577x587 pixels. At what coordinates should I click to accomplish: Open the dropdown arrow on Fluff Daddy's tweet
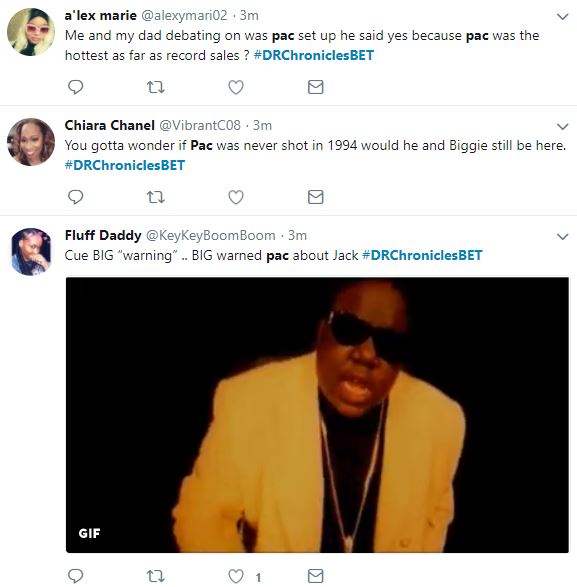(x=562, y=237)
